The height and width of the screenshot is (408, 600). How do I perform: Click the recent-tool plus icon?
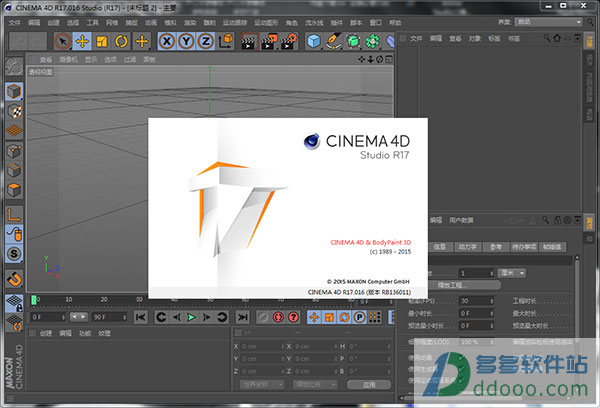142,41
